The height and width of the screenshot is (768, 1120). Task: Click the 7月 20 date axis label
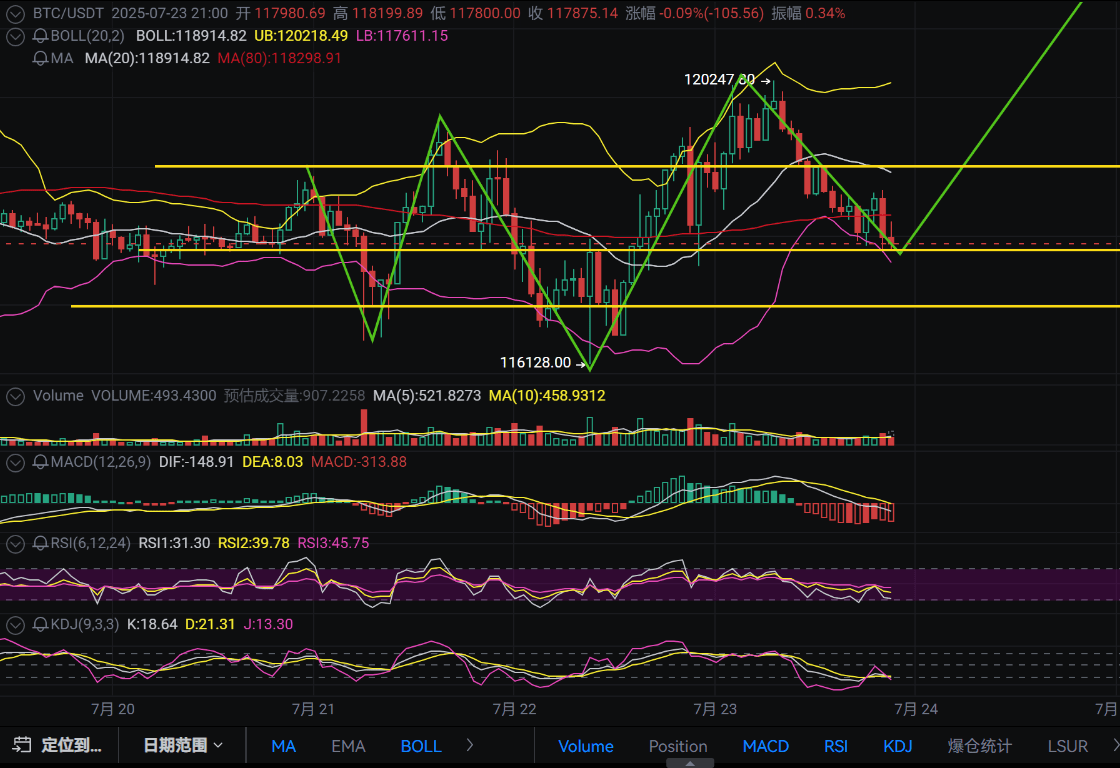[x=113, y=709]
